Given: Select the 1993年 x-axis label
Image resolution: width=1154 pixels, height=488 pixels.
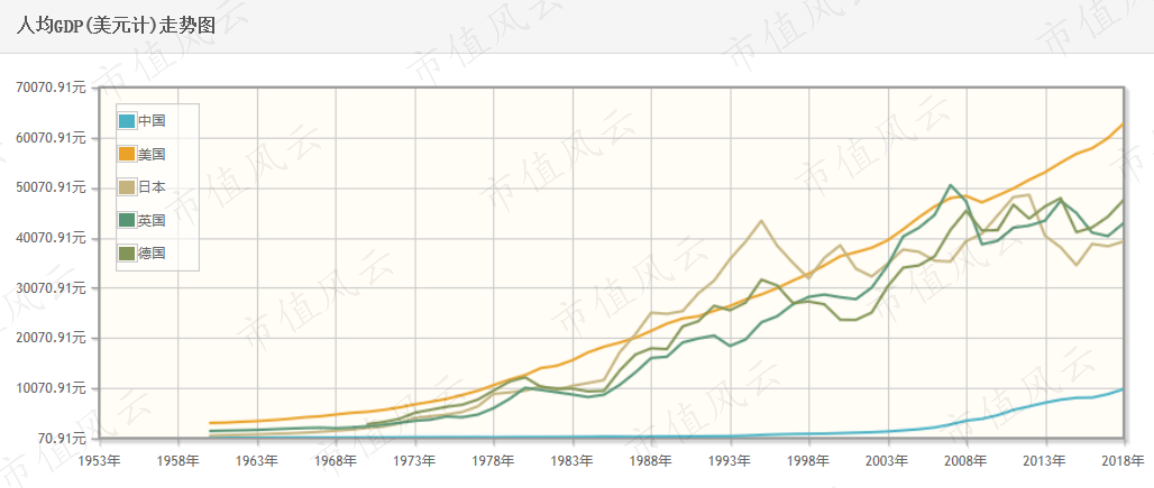Looking at the screenshot, I should pos(731,461).
